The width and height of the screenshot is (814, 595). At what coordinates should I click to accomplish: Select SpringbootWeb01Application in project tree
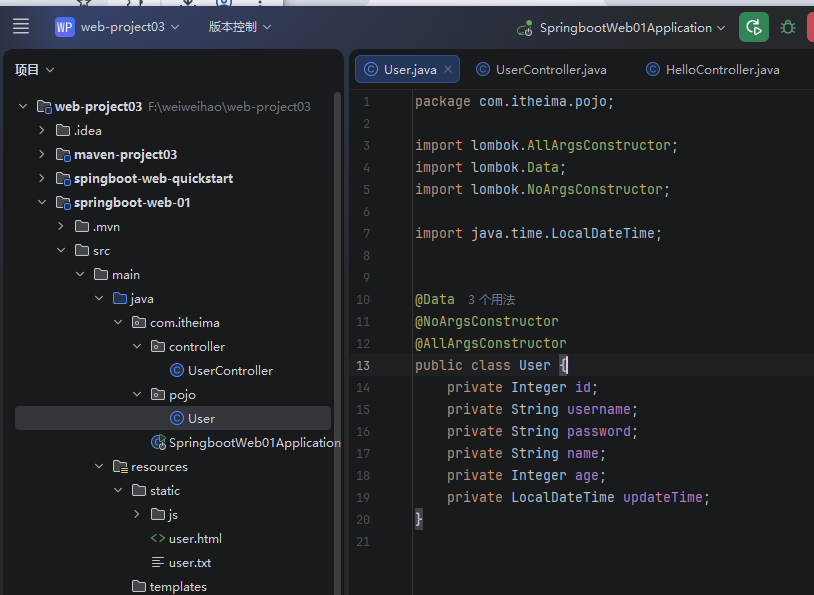[x=255, y=442]
